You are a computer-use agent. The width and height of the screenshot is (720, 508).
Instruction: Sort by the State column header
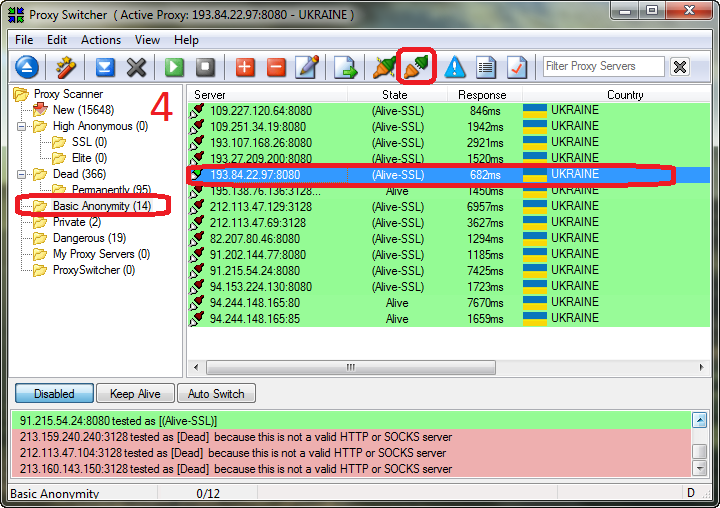pos(397,95)
